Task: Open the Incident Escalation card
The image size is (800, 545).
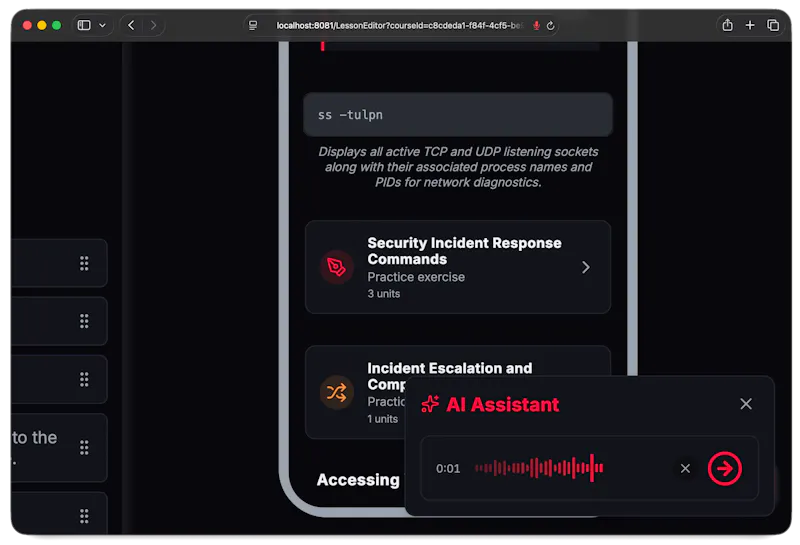Action: 458,392
